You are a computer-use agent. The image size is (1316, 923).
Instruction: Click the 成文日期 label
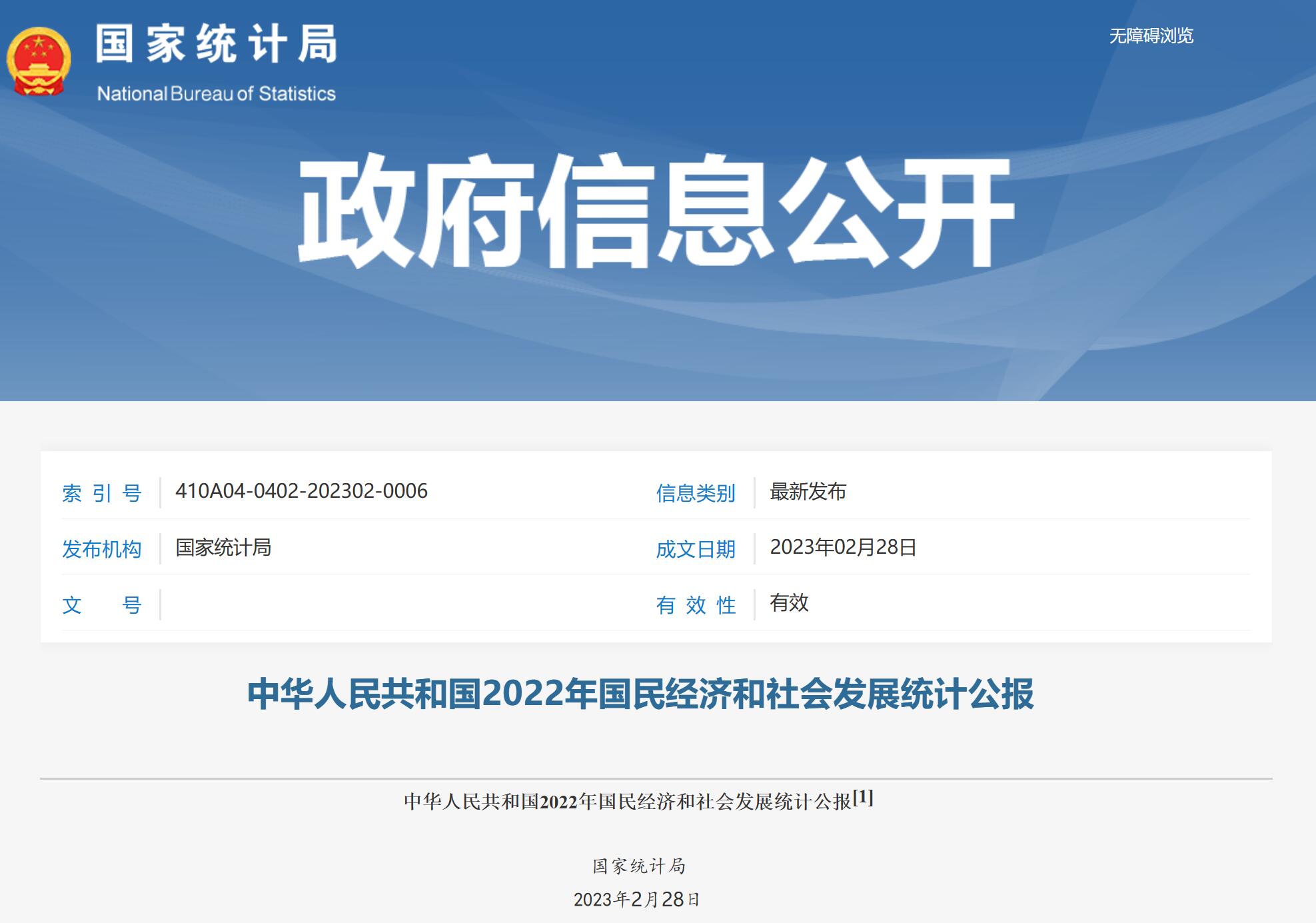pyautogui.click(x=696, y=549)
